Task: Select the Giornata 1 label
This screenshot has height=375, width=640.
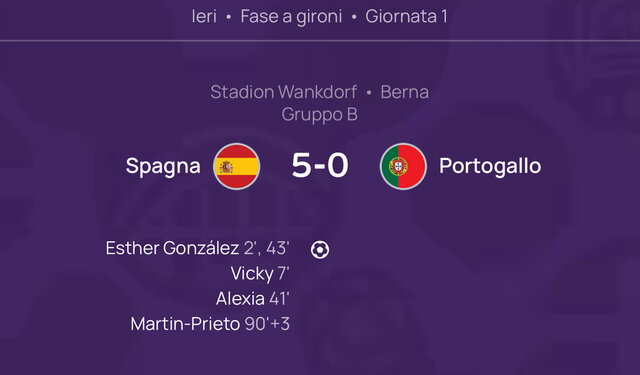Action: click(x=407, y=17)
